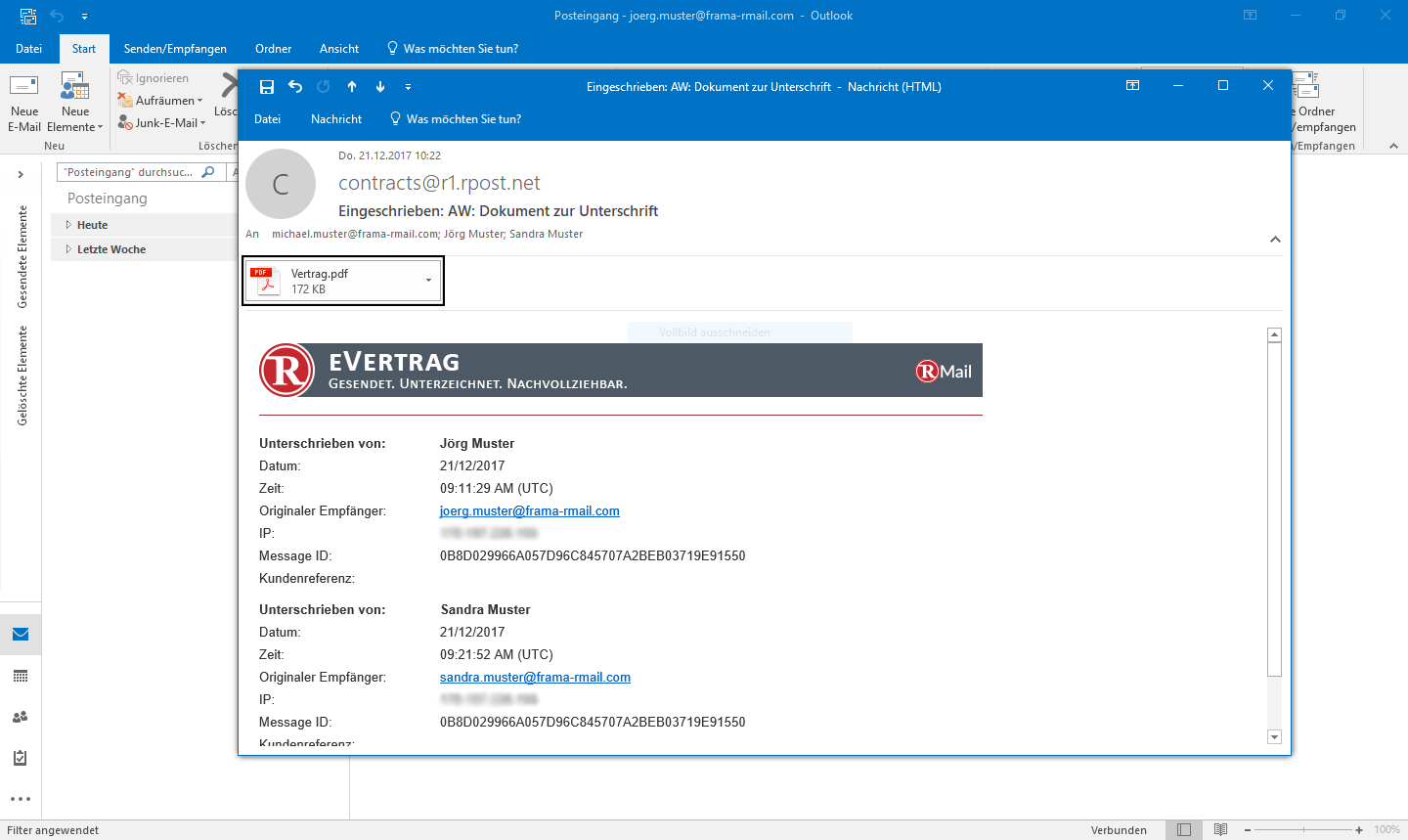Click Undo in main Outlook title bar

pos(57,16)
